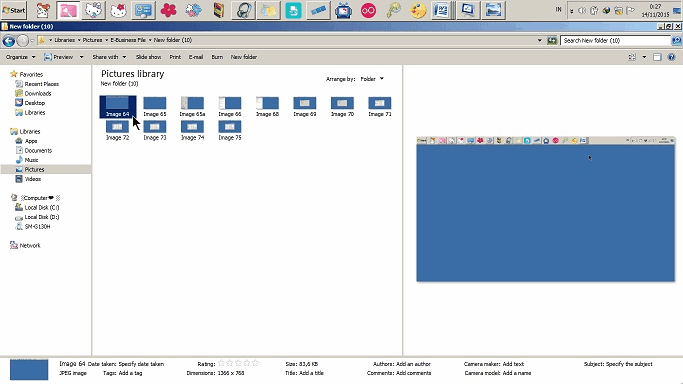Start the Slide show
Viewport: 683px width, 384px height.
click(x=148, y=57)
